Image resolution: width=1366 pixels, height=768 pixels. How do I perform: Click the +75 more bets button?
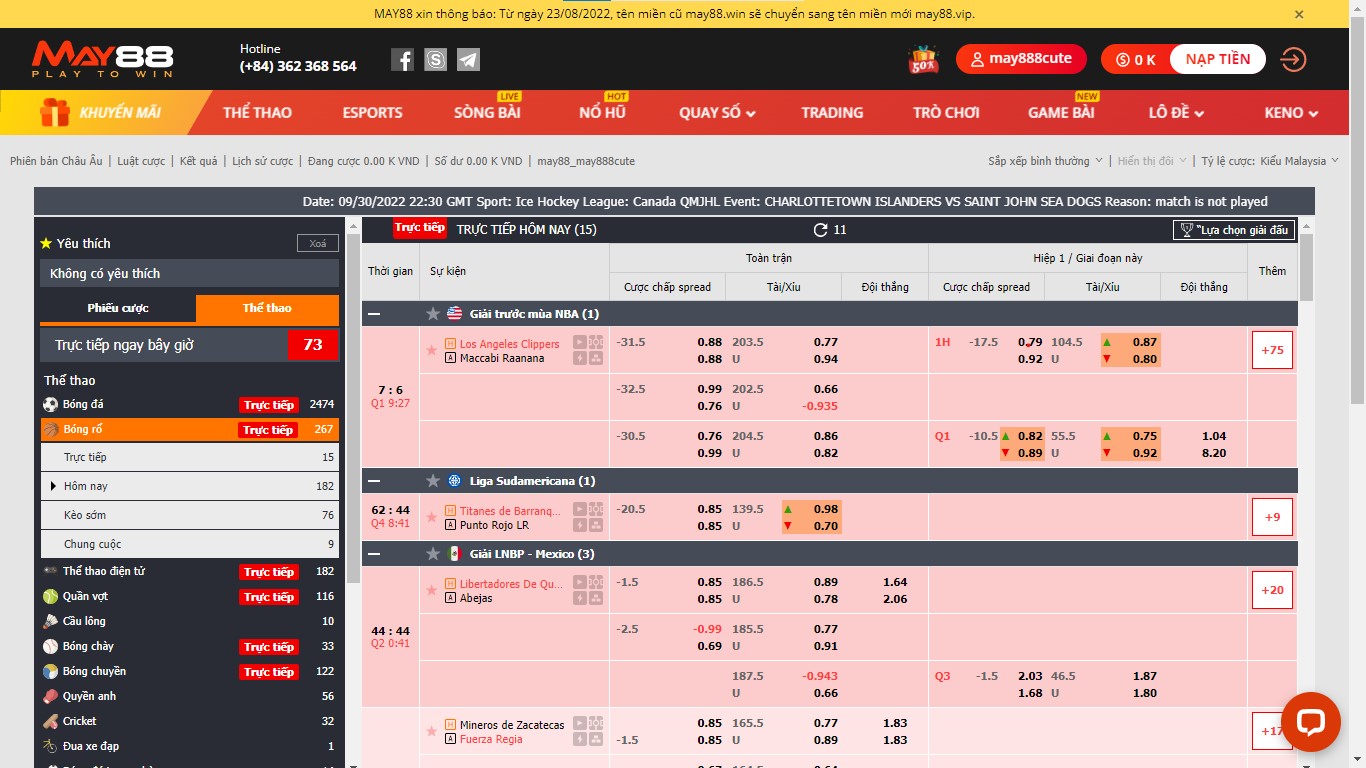(1272, 350)
